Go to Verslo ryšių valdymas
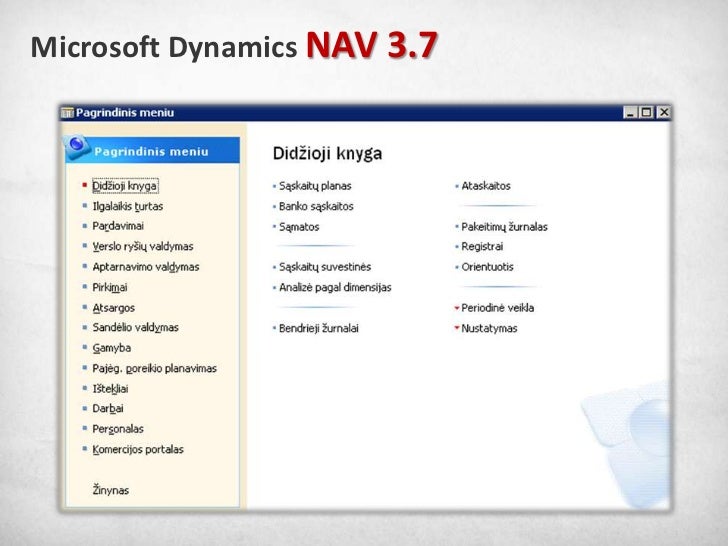Screen dimensions: 728x546 143,247
